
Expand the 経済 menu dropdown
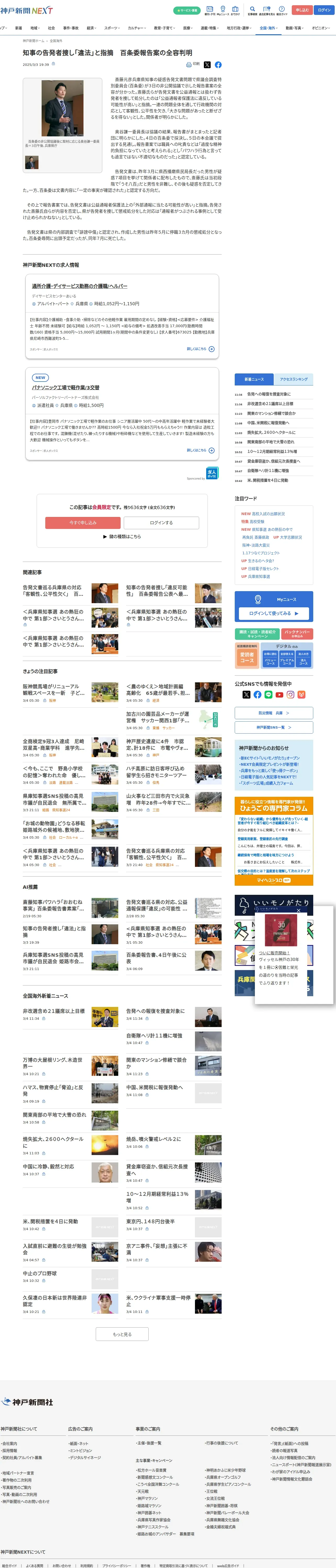tap(92, 28)
